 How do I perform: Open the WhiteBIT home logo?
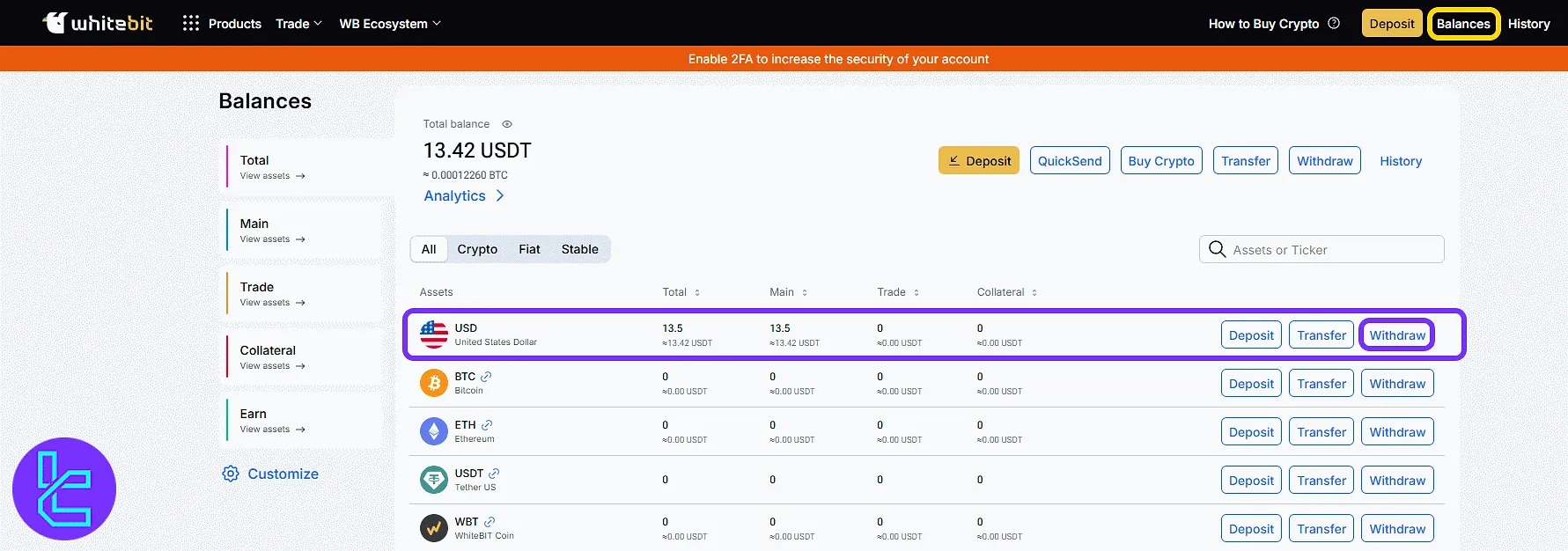coord(98,23)
